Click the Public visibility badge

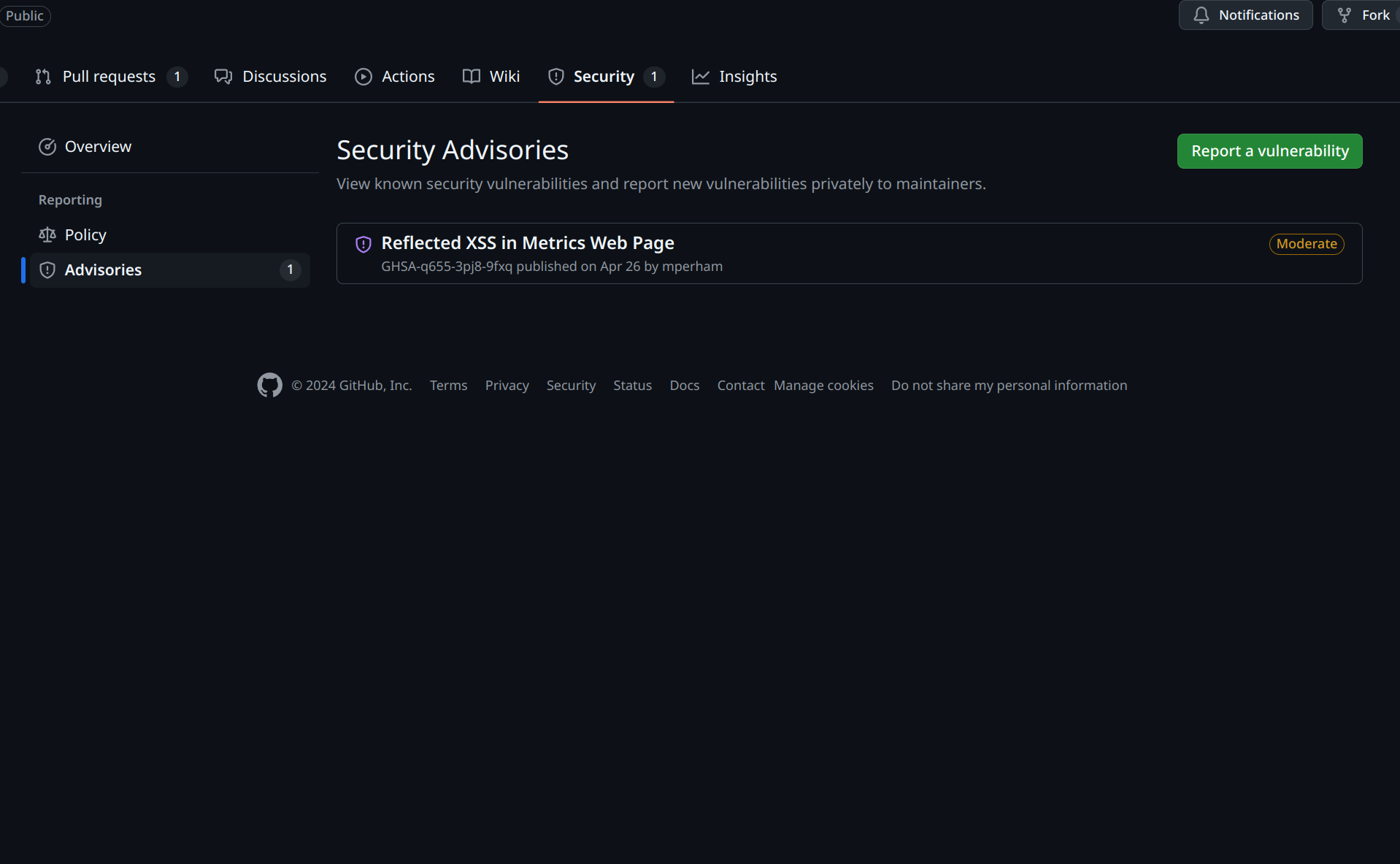coord(25,16)
